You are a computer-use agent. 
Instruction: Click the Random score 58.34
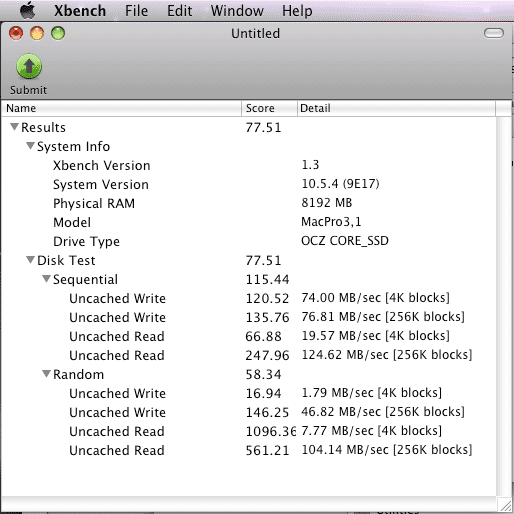click(263, 374)
